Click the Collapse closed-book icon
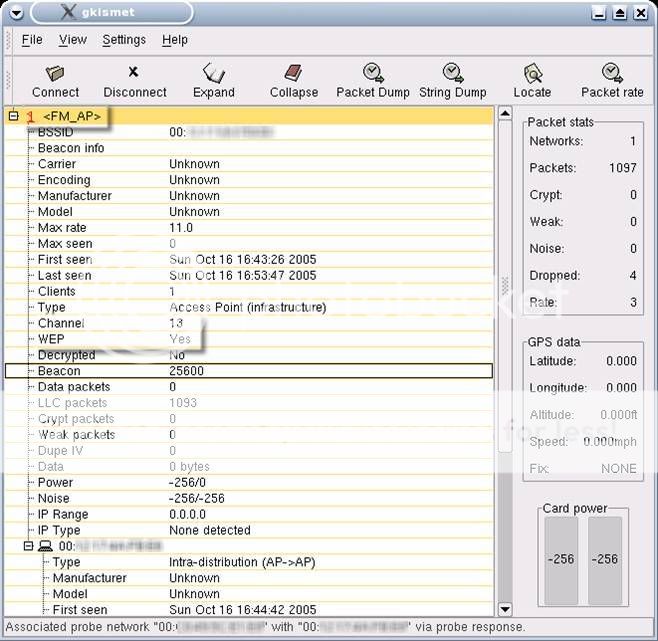Viewport: 658px width, 641px height. (x=293, y=73)
